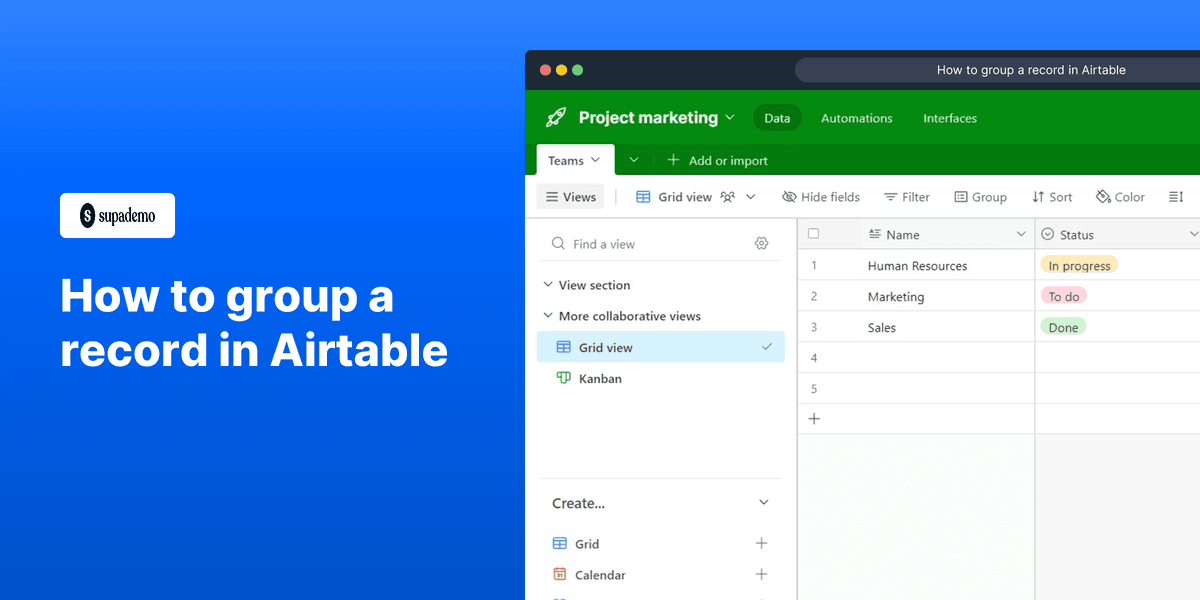Viewport: 1200px width, 600px height.
Task: Open the row height icon at toolbar end
Action: coord(1176,197)
